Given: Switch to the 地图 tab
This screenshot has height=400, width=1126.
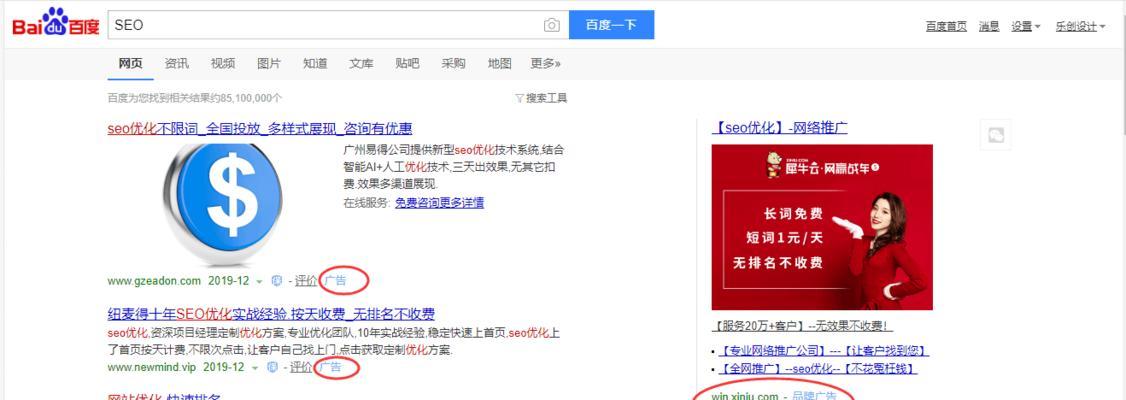Looking at the screenshot, I should coord(499,63).
